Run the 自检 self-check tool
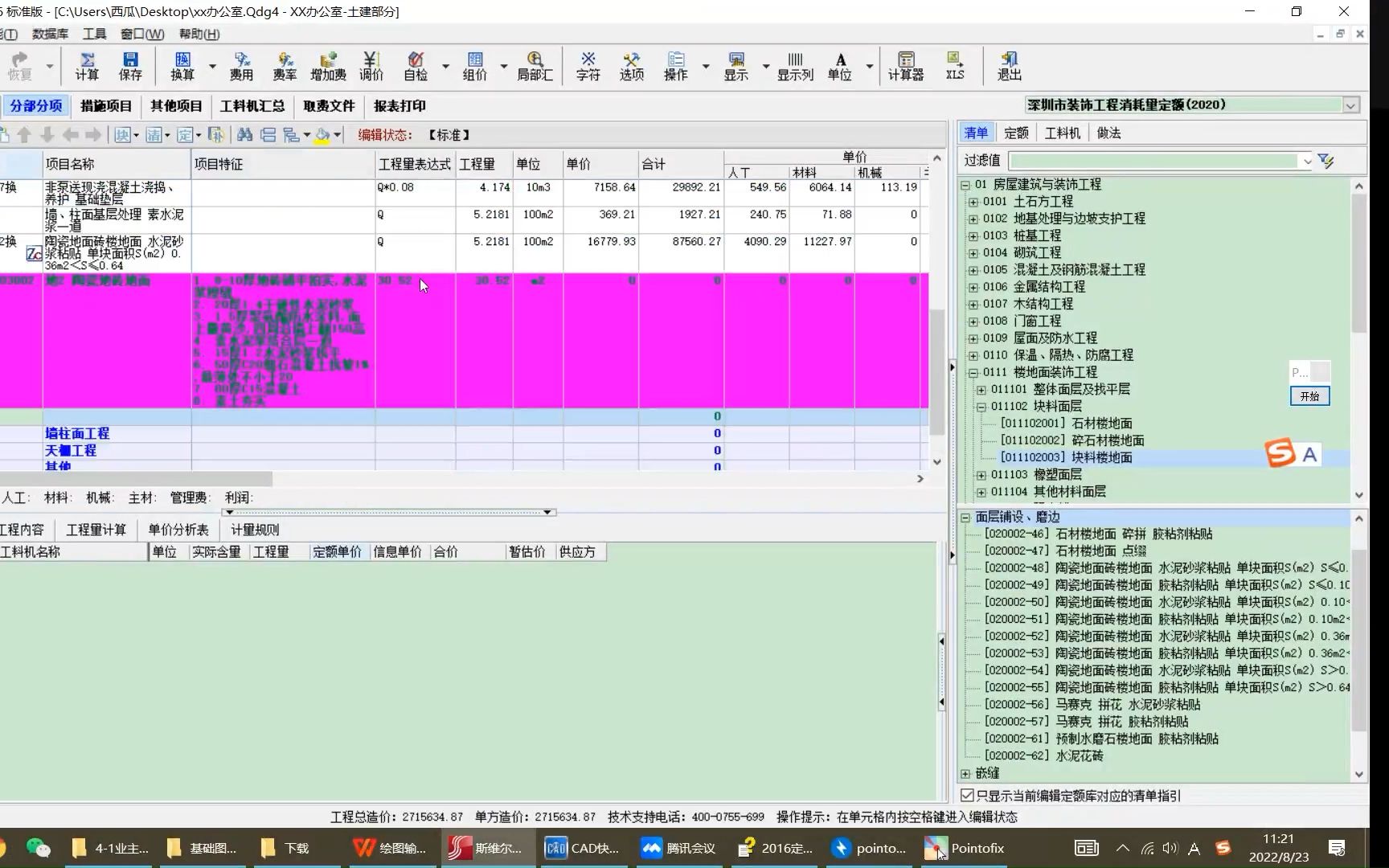 coord(415,67)
